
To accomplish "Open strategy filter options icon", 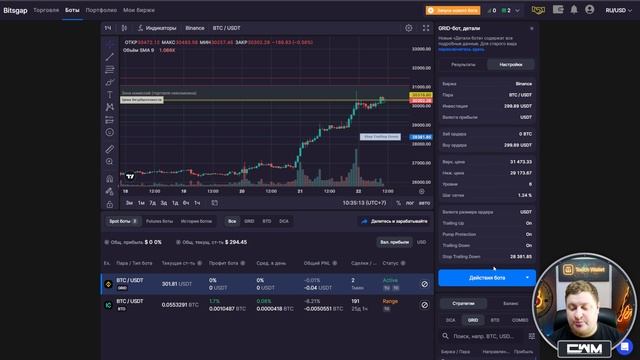I will tap(531, 336).
